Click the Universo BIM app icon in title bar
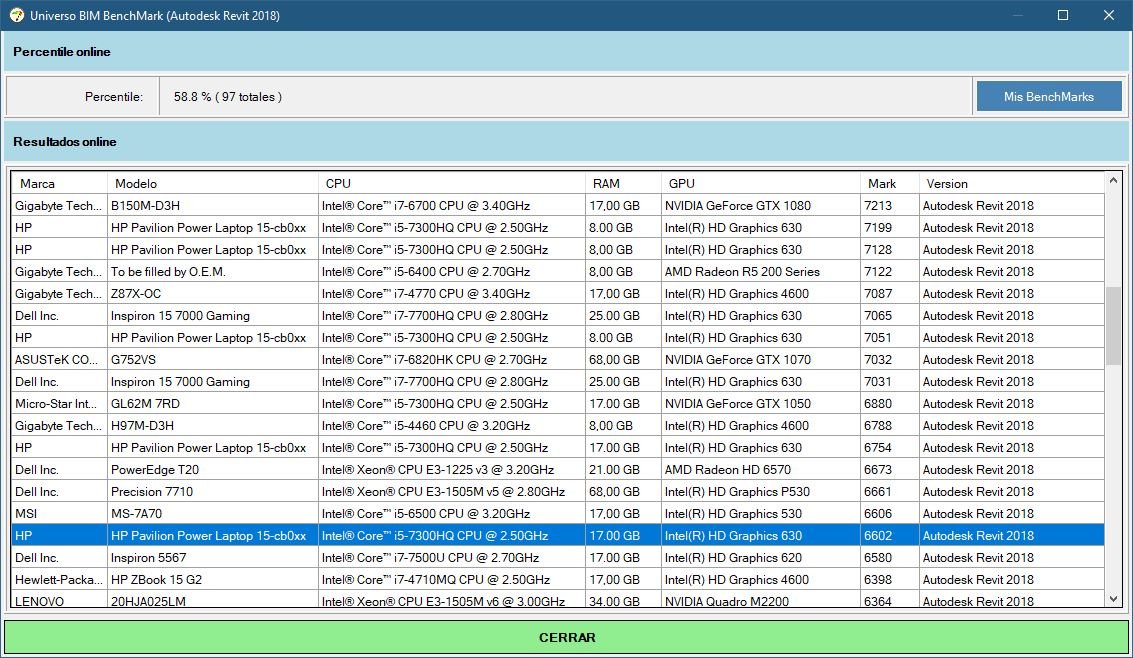1133x658 pixels. [16, 15]
